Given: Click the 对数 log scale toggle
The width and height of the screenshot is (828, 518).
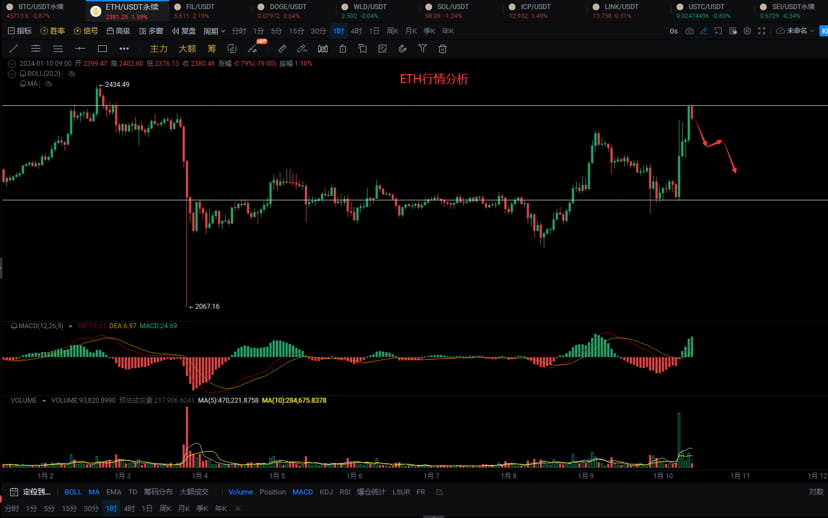Looking at the screenshot, I should click(816, 492).
